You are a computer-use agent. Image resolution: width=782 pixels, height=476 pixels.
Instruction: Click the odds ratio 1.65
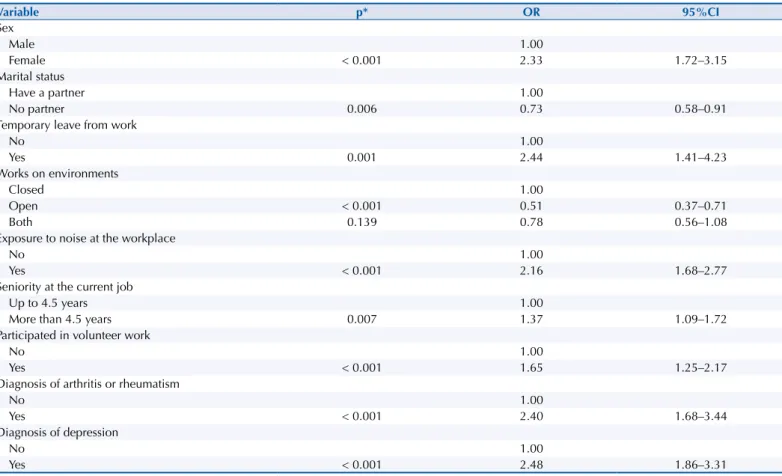pyautogui.click(x=531, y=368)
